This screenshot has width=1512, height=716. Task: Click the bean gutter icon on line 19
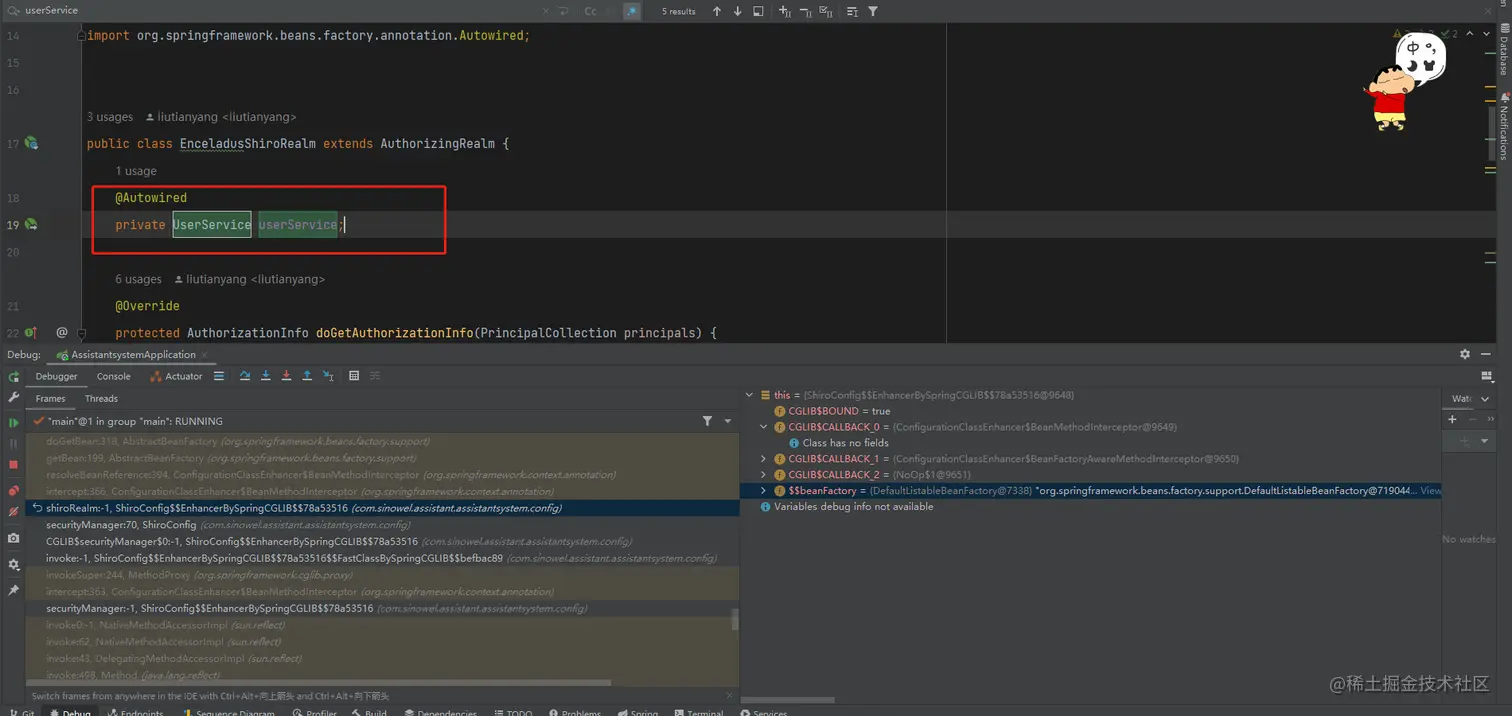pos(31,225)
